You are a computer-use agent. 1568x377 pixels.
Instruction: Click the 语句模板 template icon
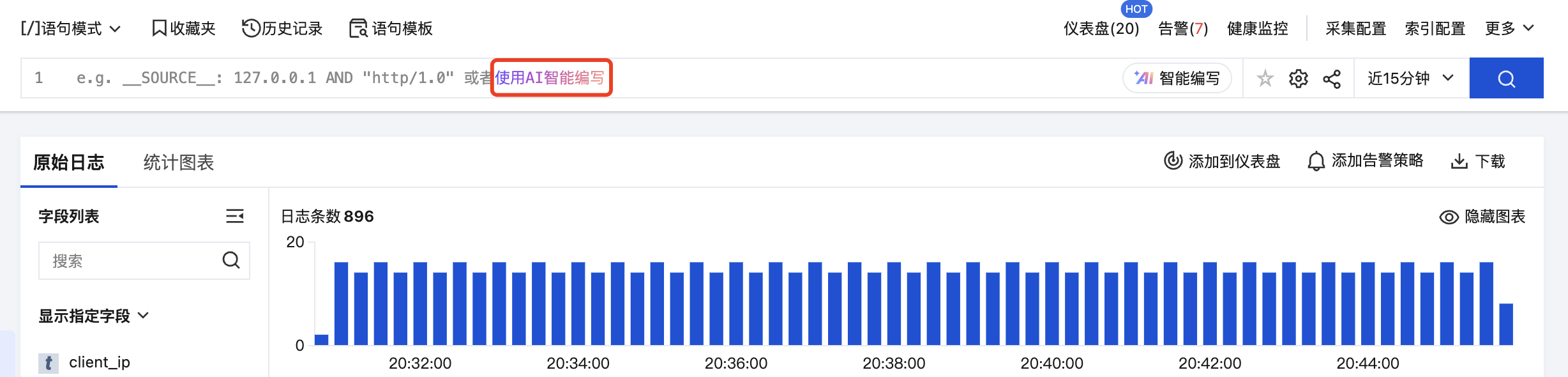358,28
